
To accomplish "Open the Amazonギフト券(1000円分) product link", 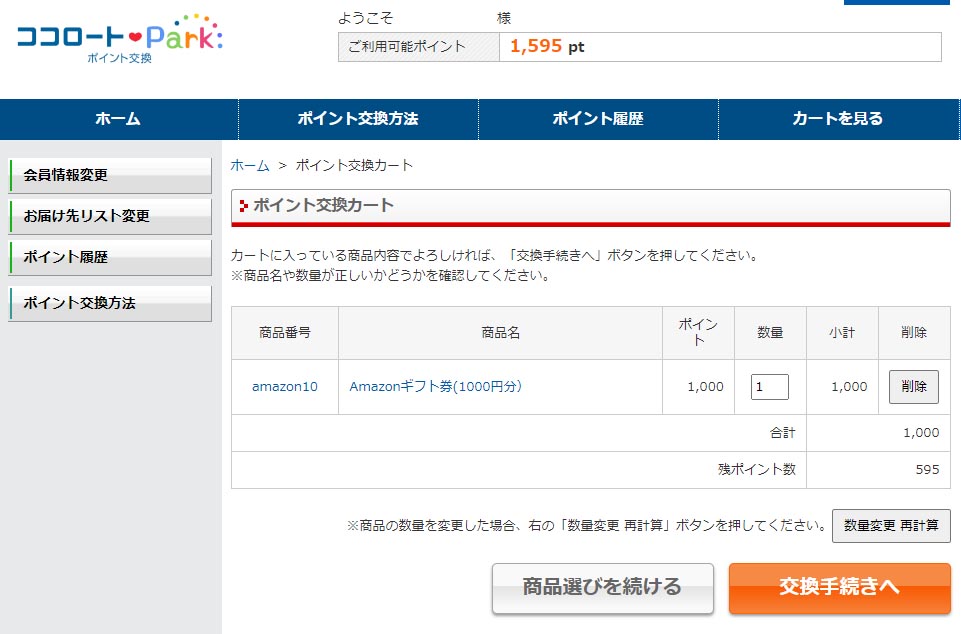I will point(435,386).
